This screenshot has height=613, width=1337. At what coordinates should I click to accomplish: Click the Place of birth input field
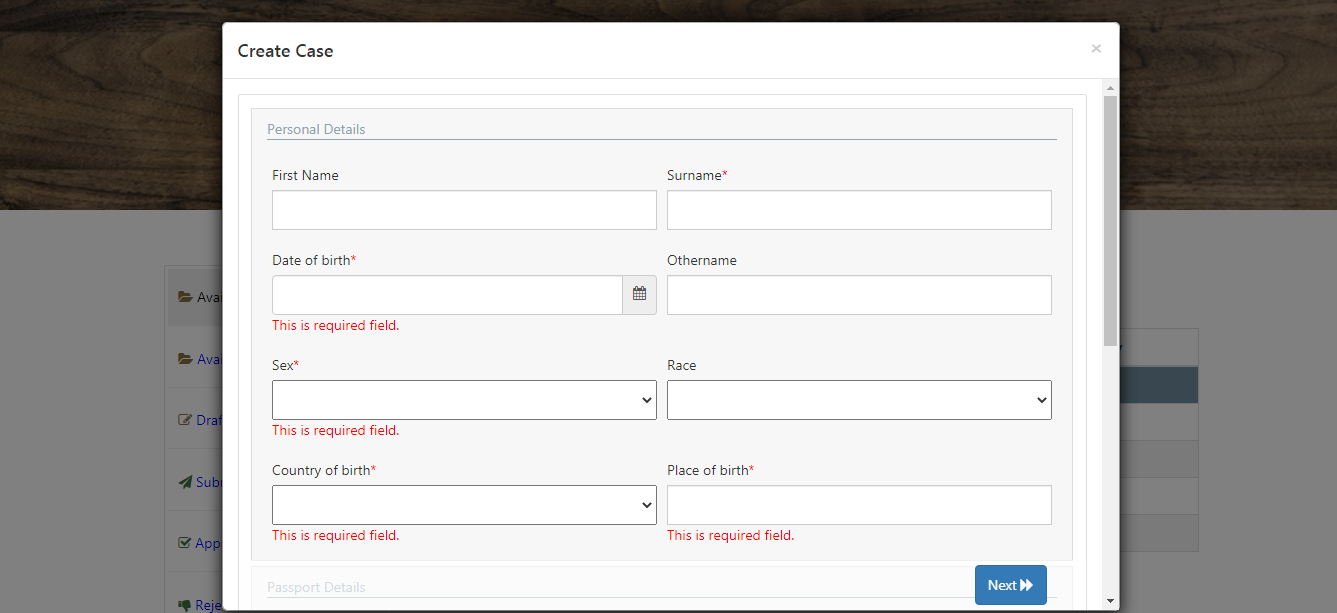(859, 505)
